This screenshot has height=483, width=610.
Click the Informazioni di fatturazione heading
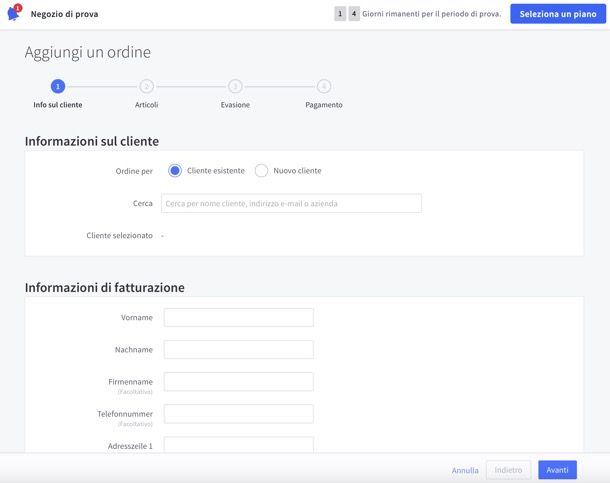tap(105, 287)
